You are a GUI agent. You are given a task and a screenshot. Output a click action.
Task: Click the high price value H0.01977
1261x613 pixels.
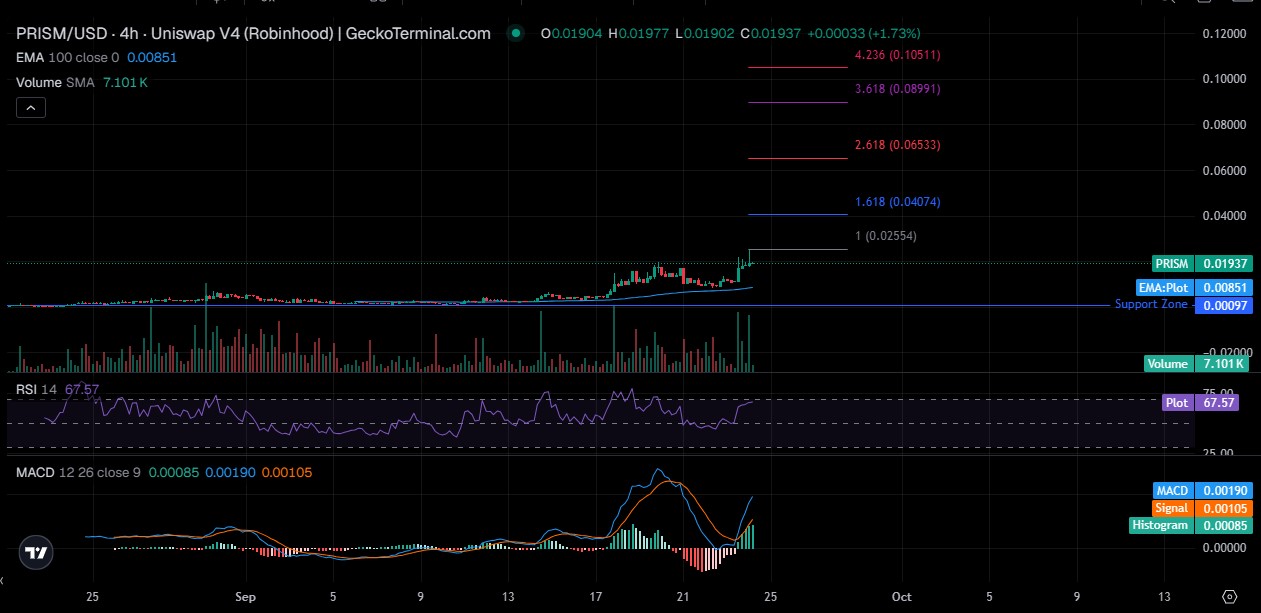coord(640,33)
